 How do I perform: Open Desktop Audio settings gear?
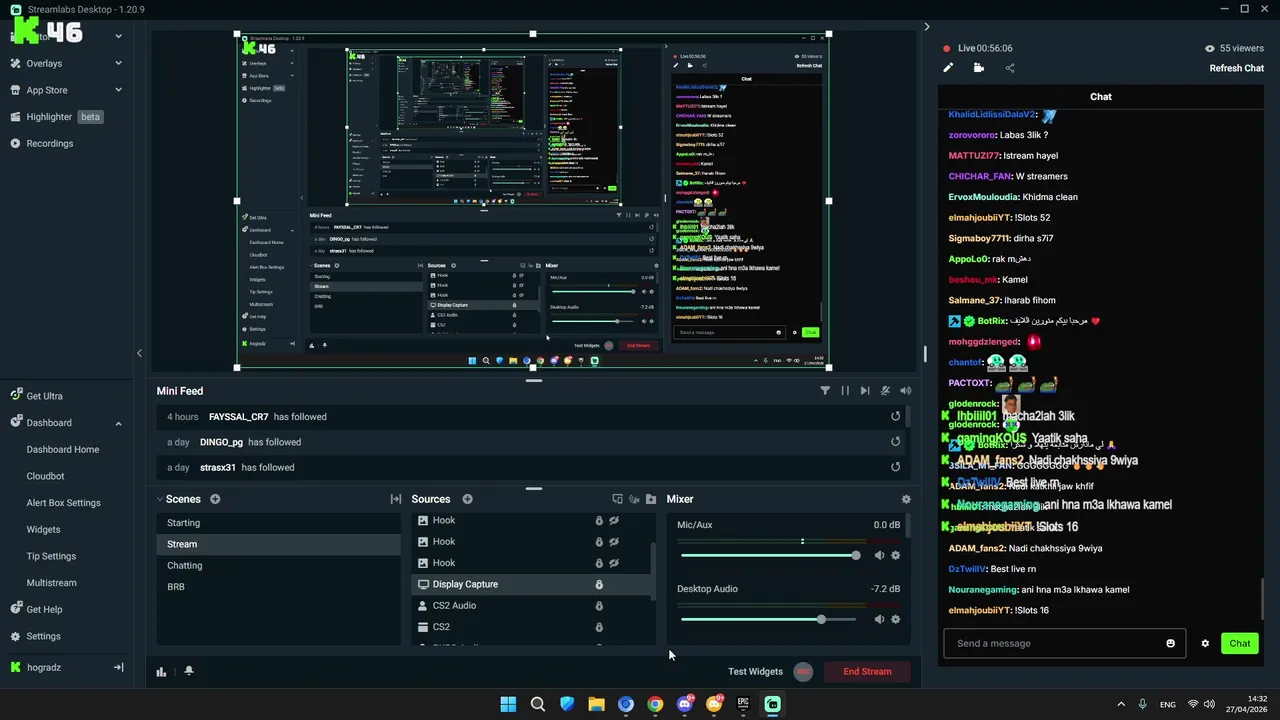[895, 619]
